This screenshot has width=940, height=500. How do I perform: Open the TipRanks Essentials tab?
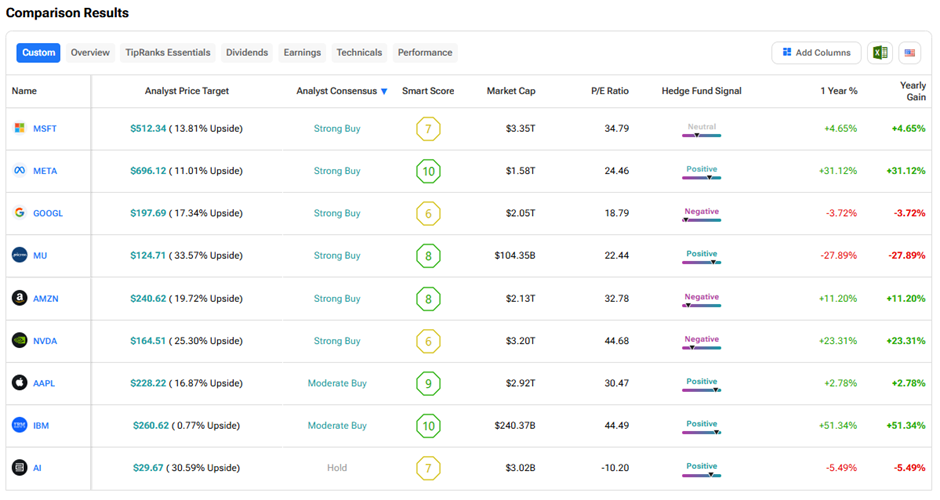click(168, 53)
